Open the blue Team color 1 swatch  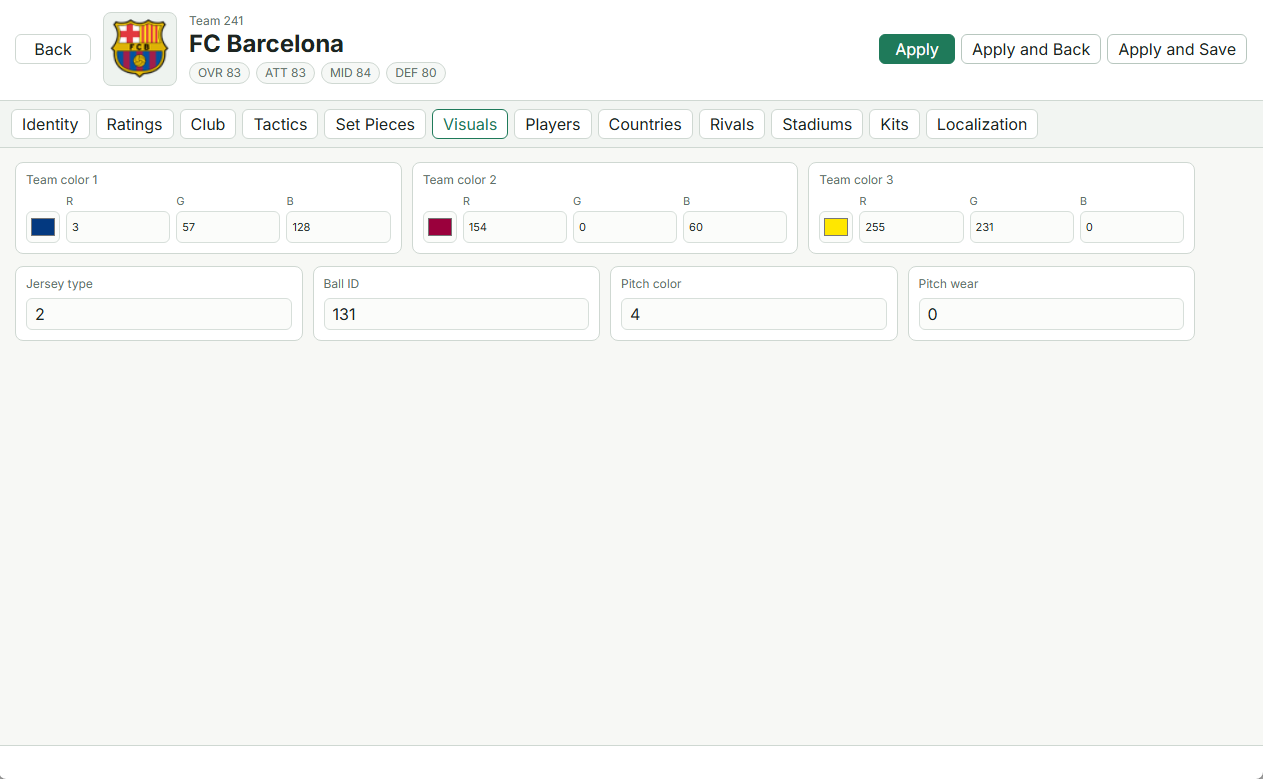[x=43, y=227]
